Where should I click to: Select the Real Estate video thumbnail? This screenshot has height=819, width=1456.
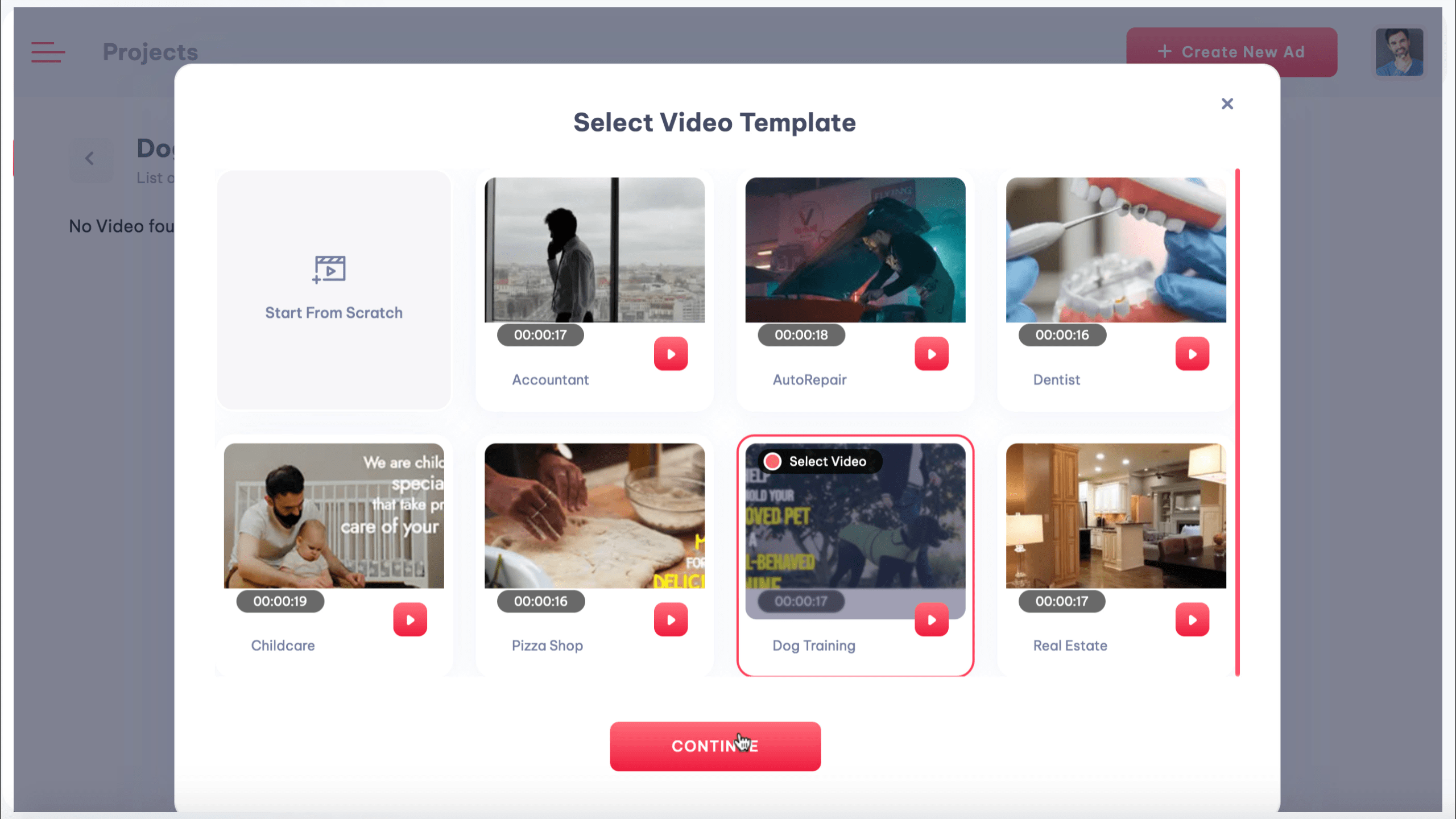tap(1115, 515)
